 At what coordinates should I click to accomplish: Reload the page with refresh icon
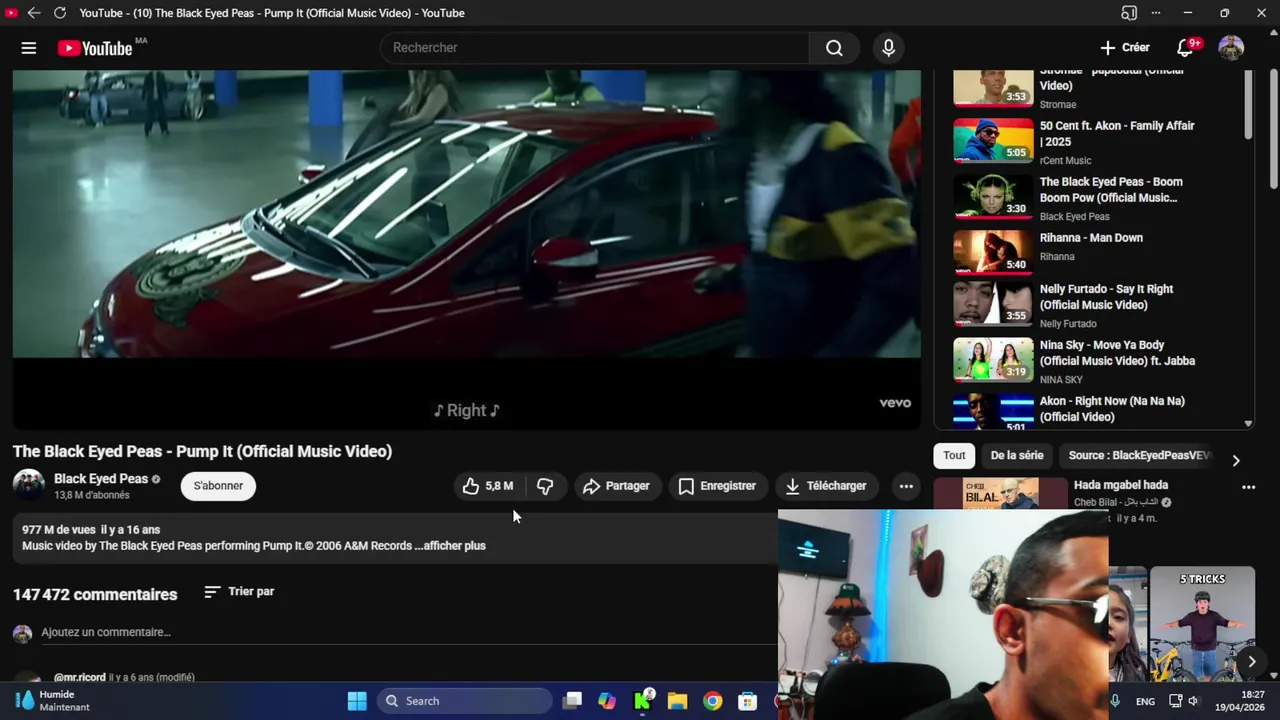(x=60, y=13)
